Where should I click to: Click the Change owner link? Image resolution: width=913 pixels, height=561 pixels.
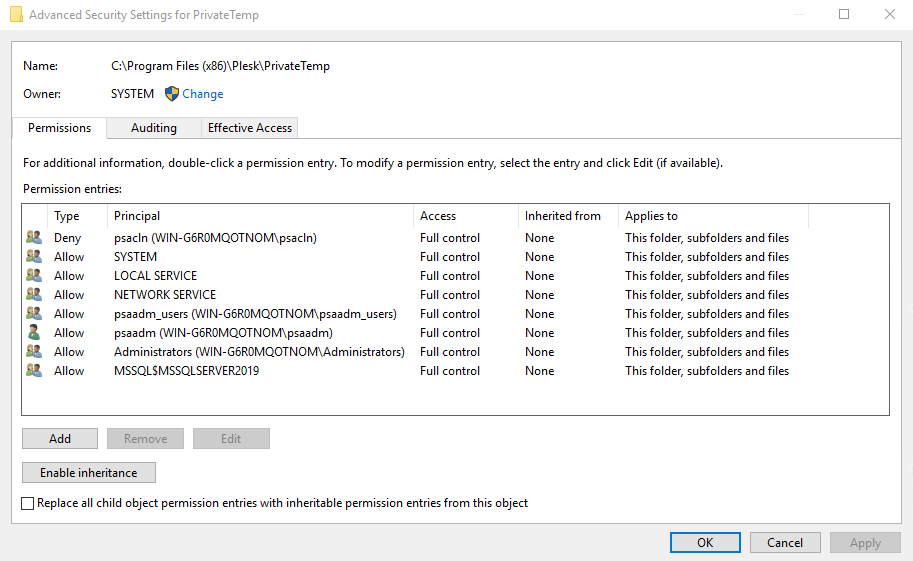click(203, 94)
